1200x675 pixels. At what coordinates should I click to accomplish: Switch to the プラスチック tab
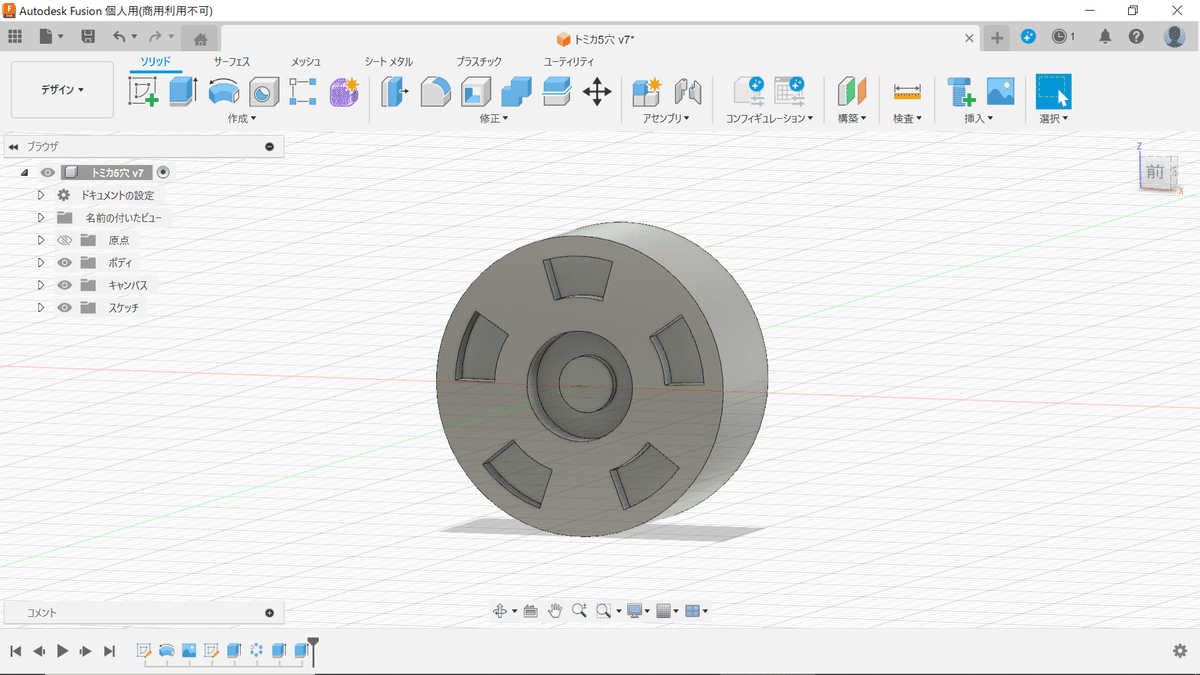479,62
